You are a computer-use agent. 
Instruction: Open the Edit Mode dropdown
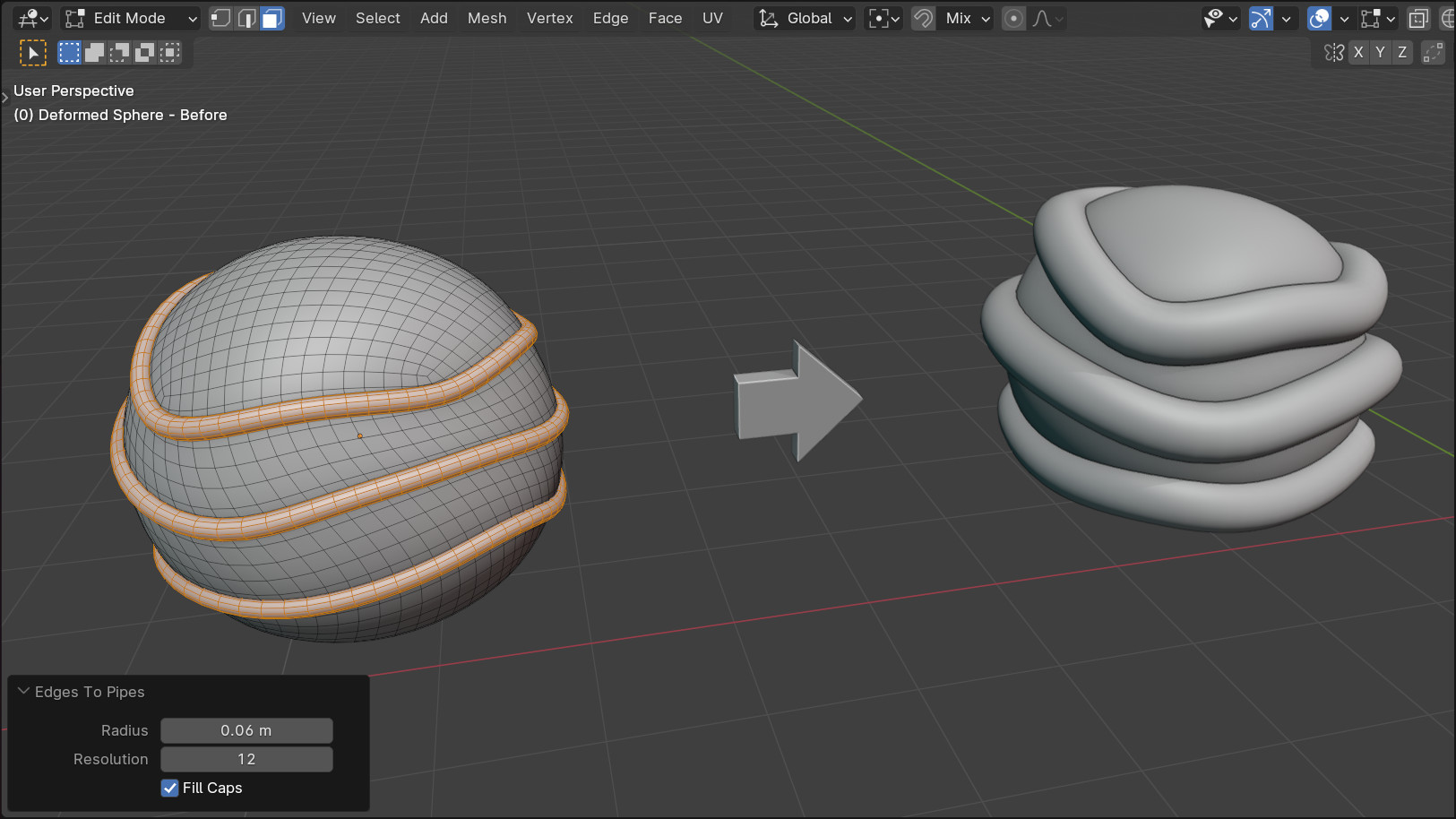pos(131,18)
